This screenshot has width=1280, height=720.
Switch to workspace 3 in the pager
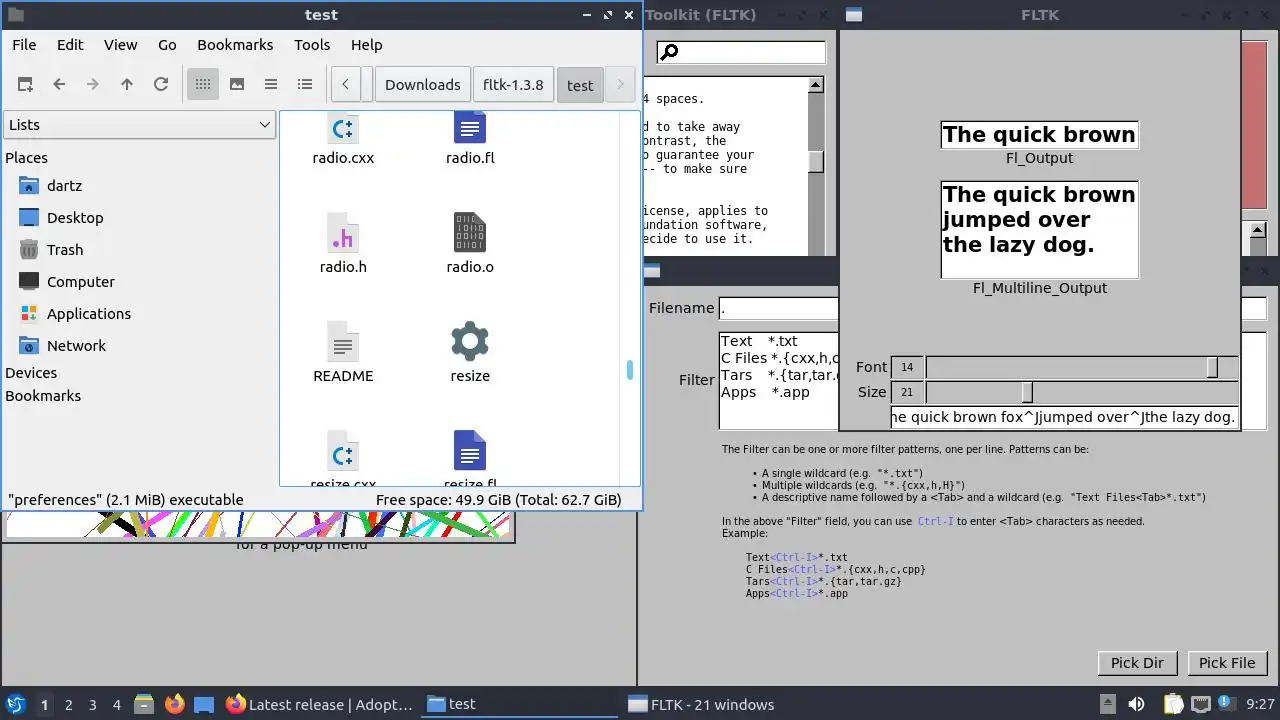click(x=93, y=704)
